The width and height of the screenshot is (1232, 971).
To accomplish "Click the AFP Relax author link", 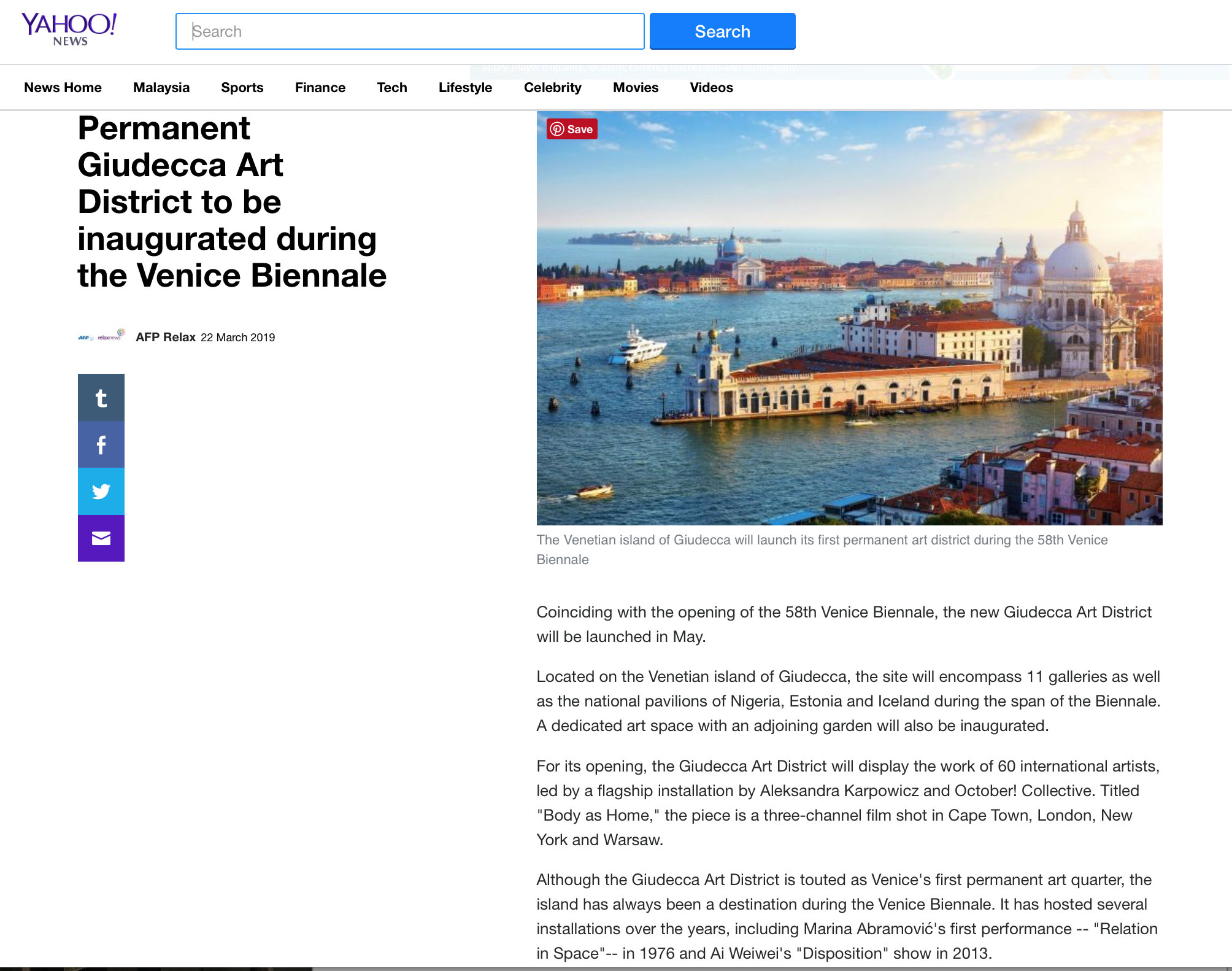I will [x=165, y=337].
